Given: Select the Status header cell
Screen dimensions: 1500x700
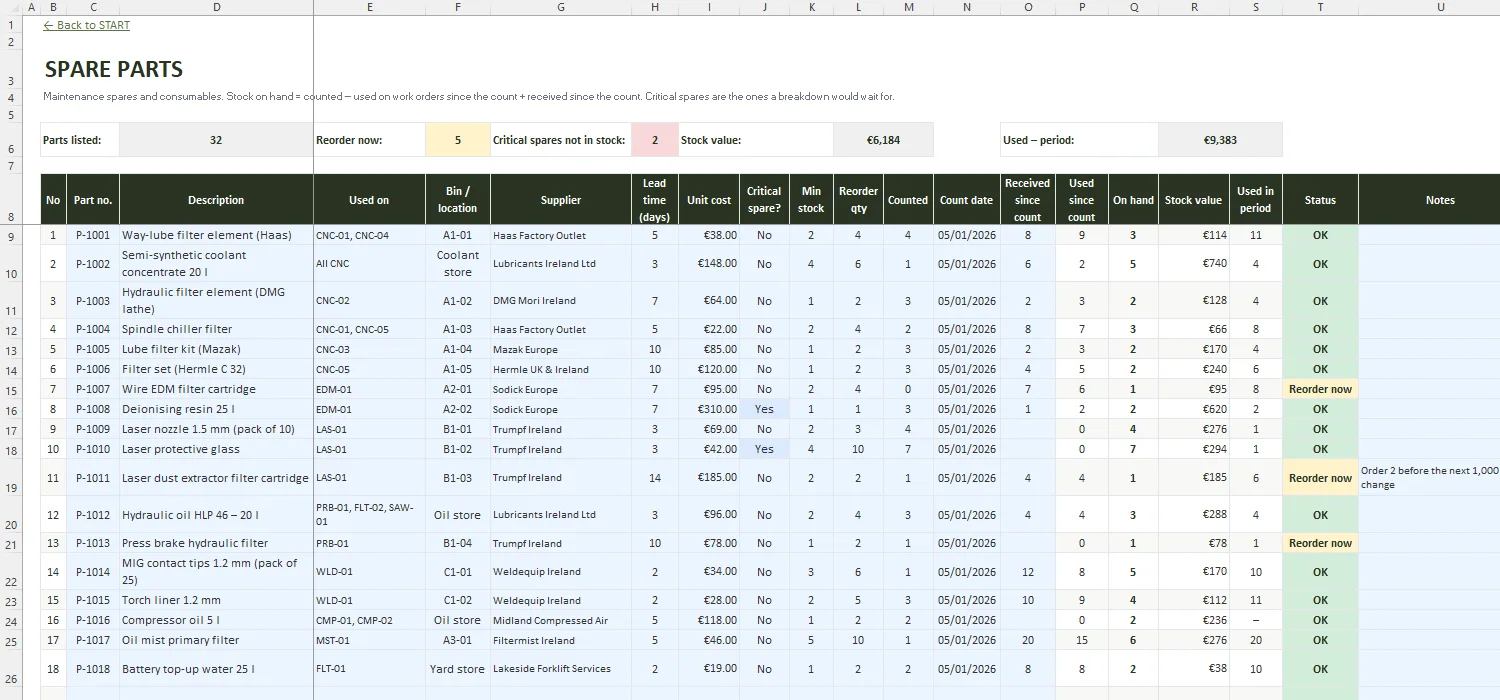Looking at the screenshot, I should point(1320,200).
